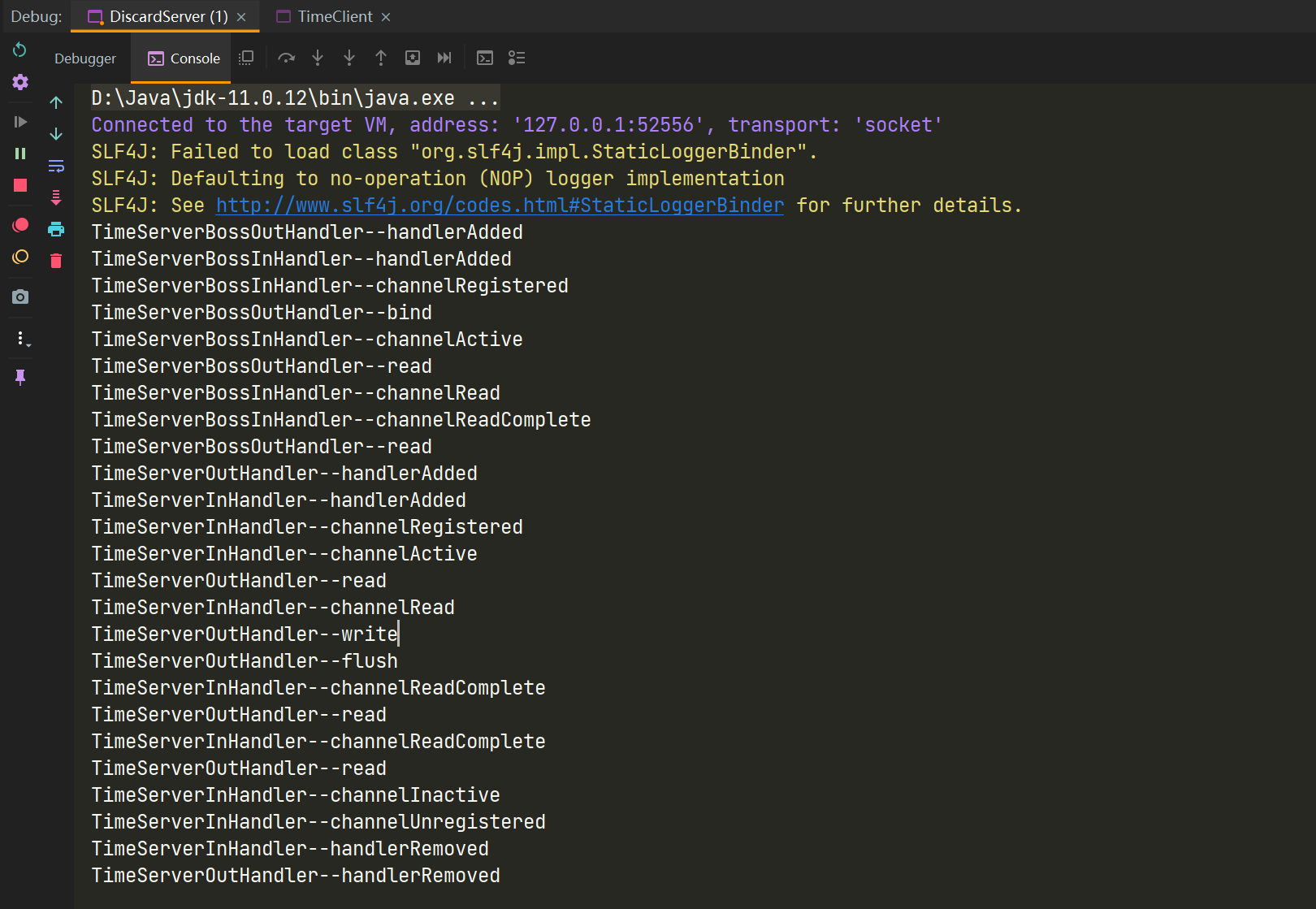Click 'TimeServerOutHandler--write' line

click(x=245, y=634)
